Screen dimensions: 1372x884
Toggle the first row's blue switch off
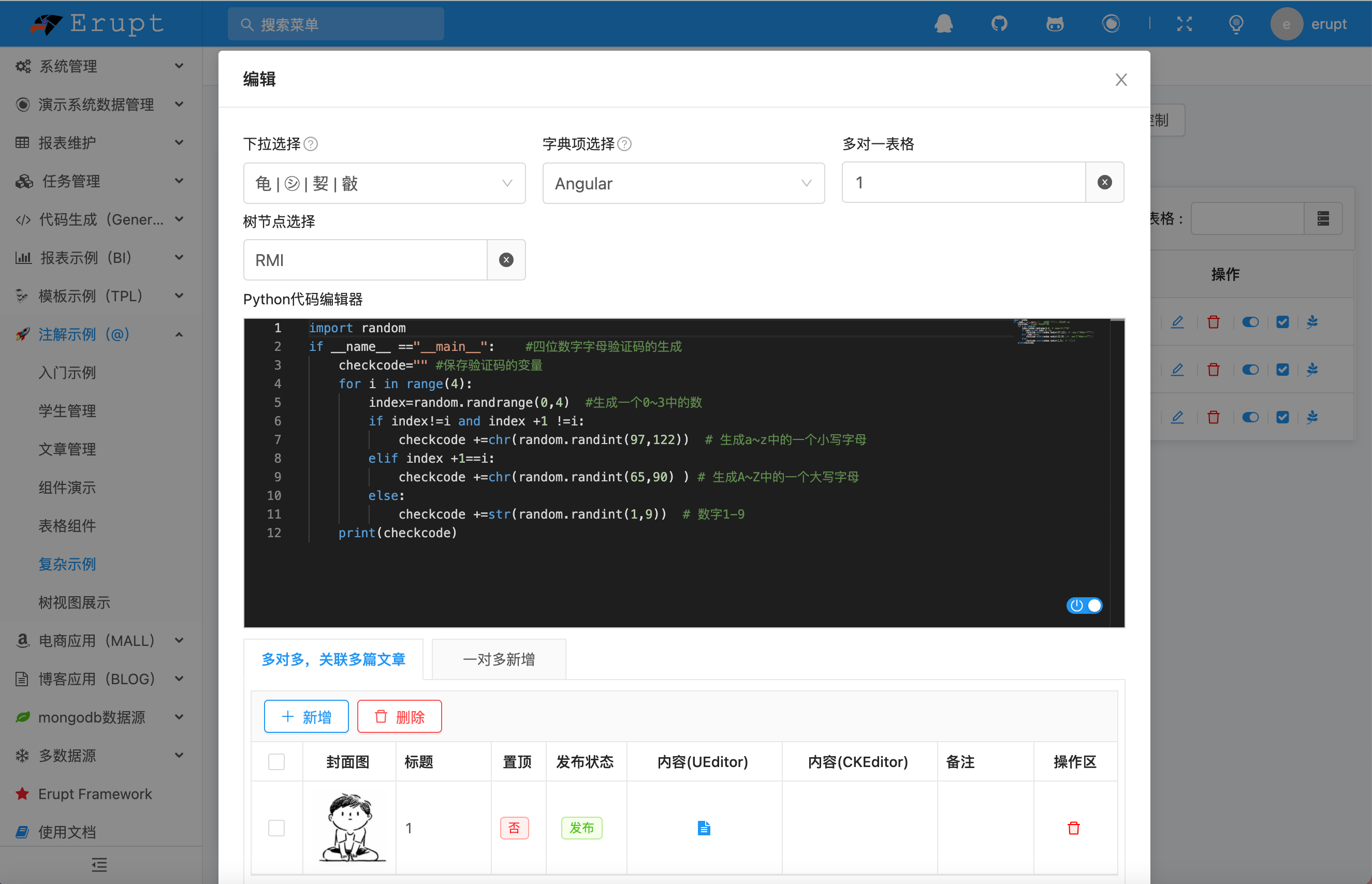pos(1251,321)
